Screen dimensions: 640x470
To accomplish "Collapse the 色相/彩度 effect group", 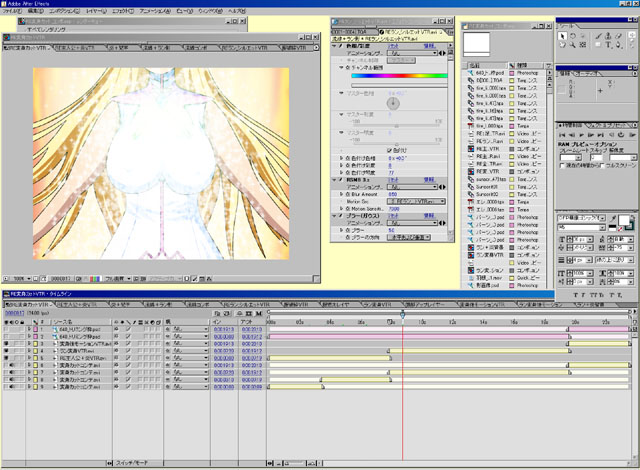I will 334,46.
